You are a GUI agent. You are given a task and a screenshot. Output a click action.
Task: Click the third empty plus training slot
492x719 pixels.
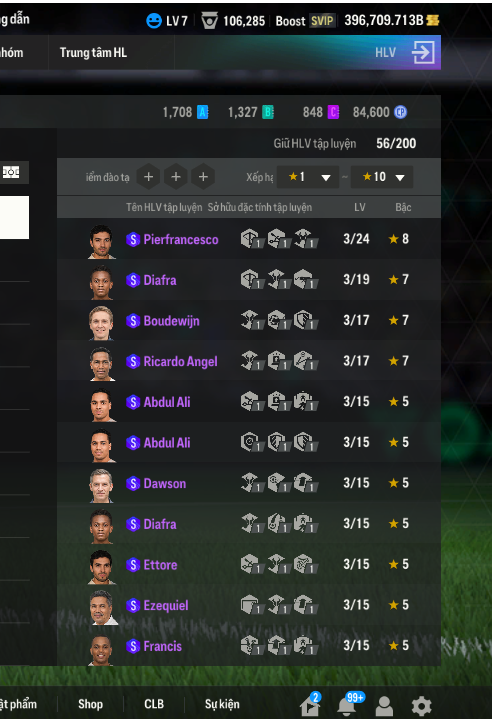point(203,177)
